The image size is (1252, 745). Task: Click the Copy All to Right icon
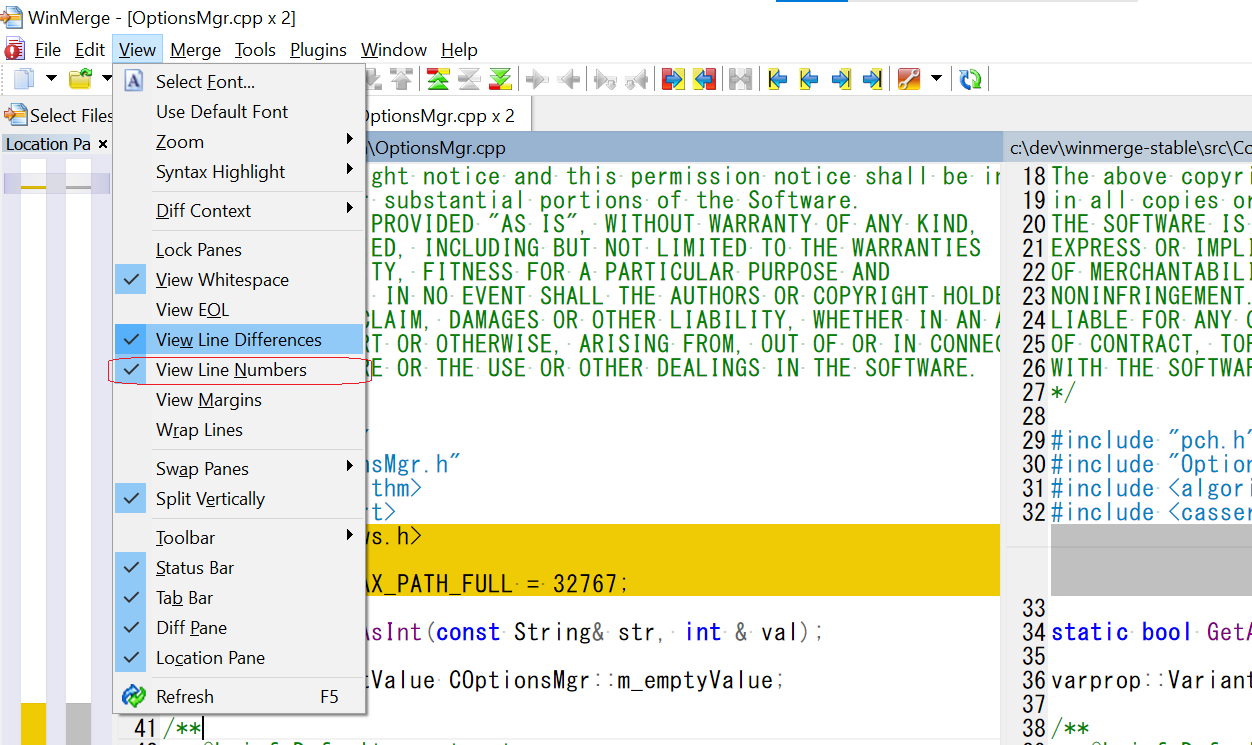coord(672,79)
